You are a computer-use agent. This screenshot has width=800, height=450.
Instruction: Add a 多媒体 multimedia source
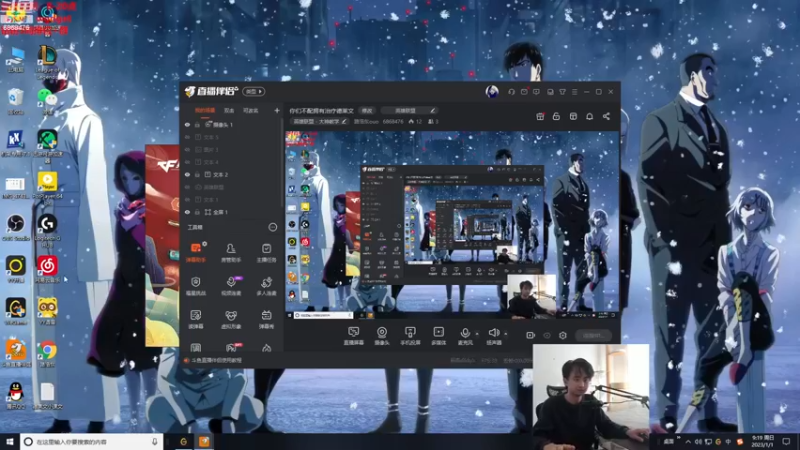(x=438, y=336)
